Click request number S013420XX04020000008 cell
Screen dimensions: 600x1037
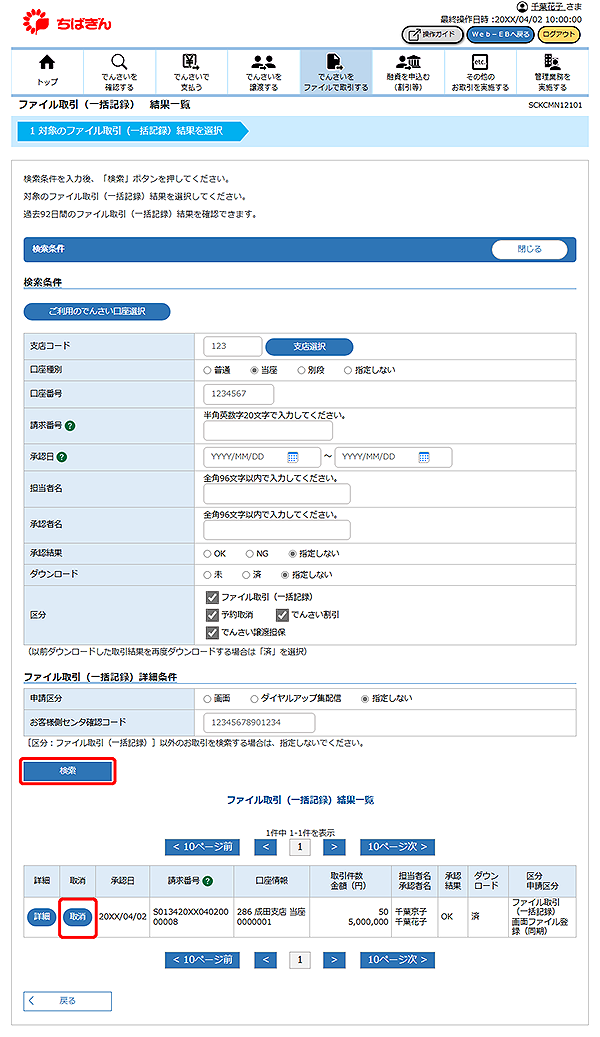pos(191,917)
